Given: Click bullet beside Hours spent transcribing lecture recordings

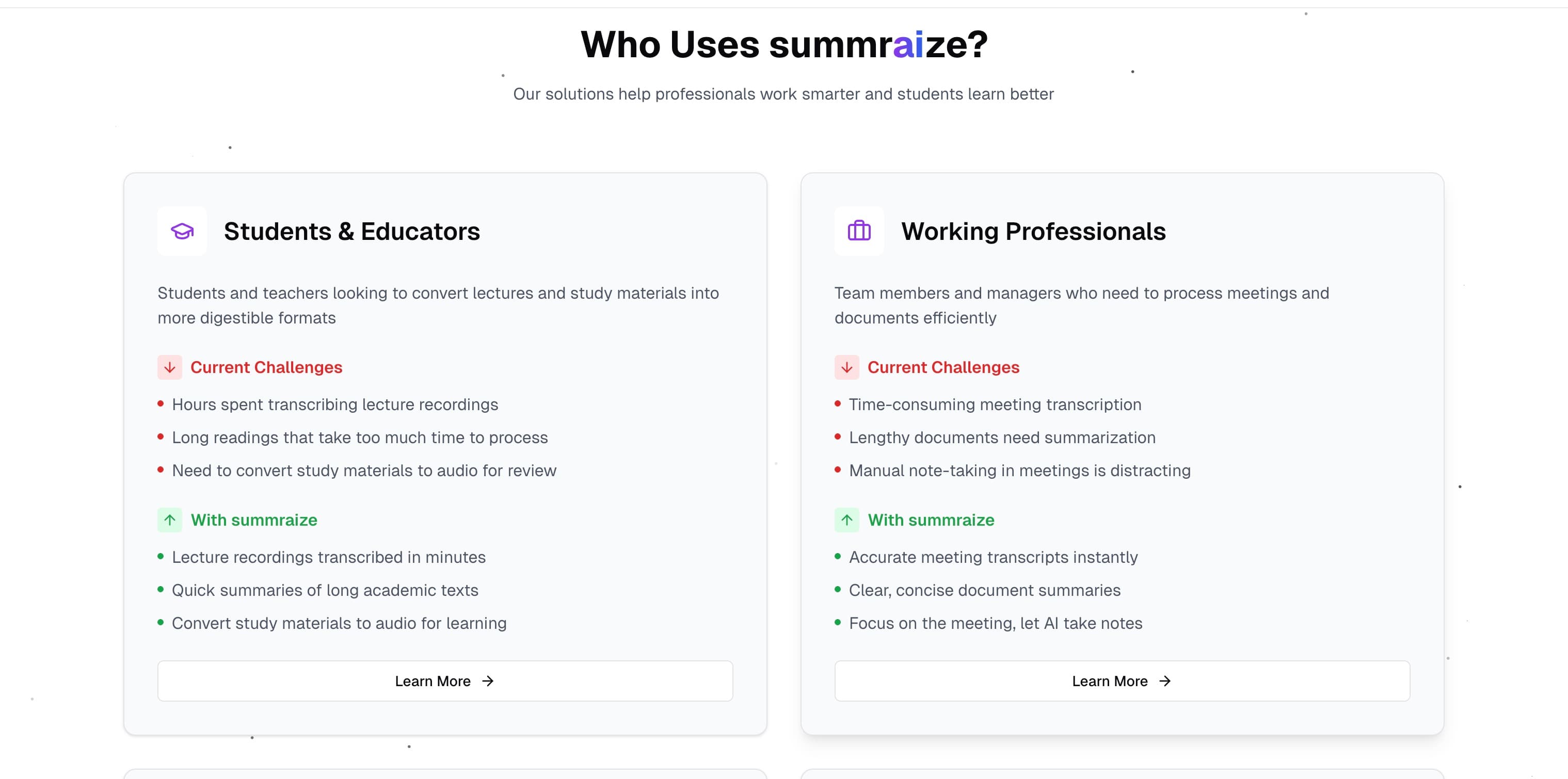Looking at the screenshot, I should click(161, 403).
